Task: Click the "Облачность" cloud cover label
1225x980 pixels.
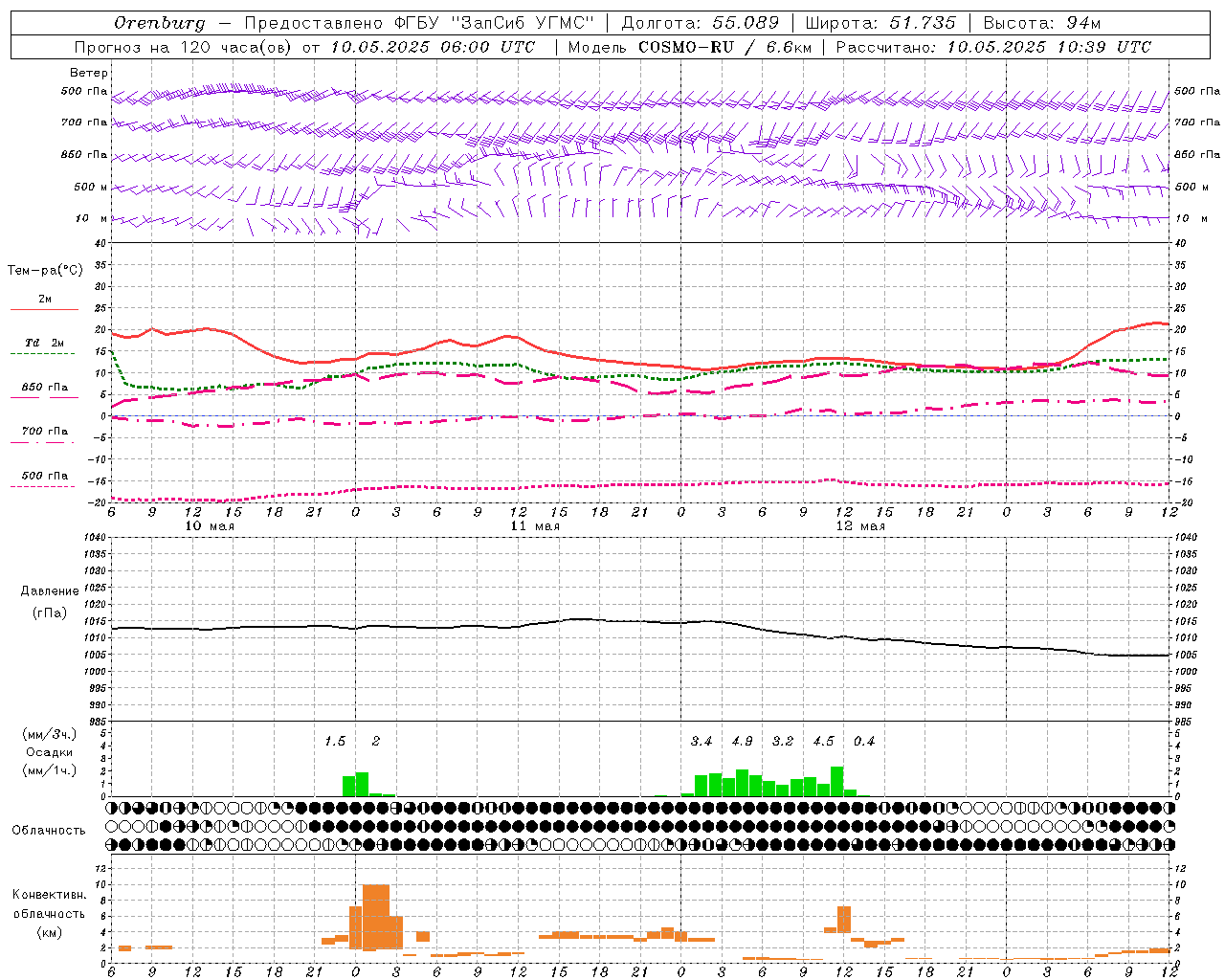Action: coord(49,831)
